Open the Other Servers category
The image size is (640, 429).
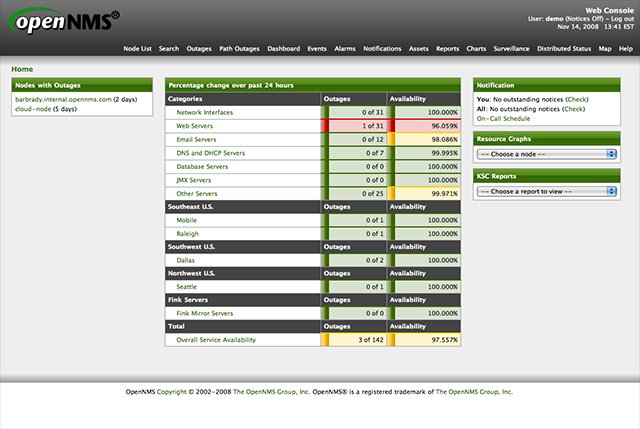point(197,193)
